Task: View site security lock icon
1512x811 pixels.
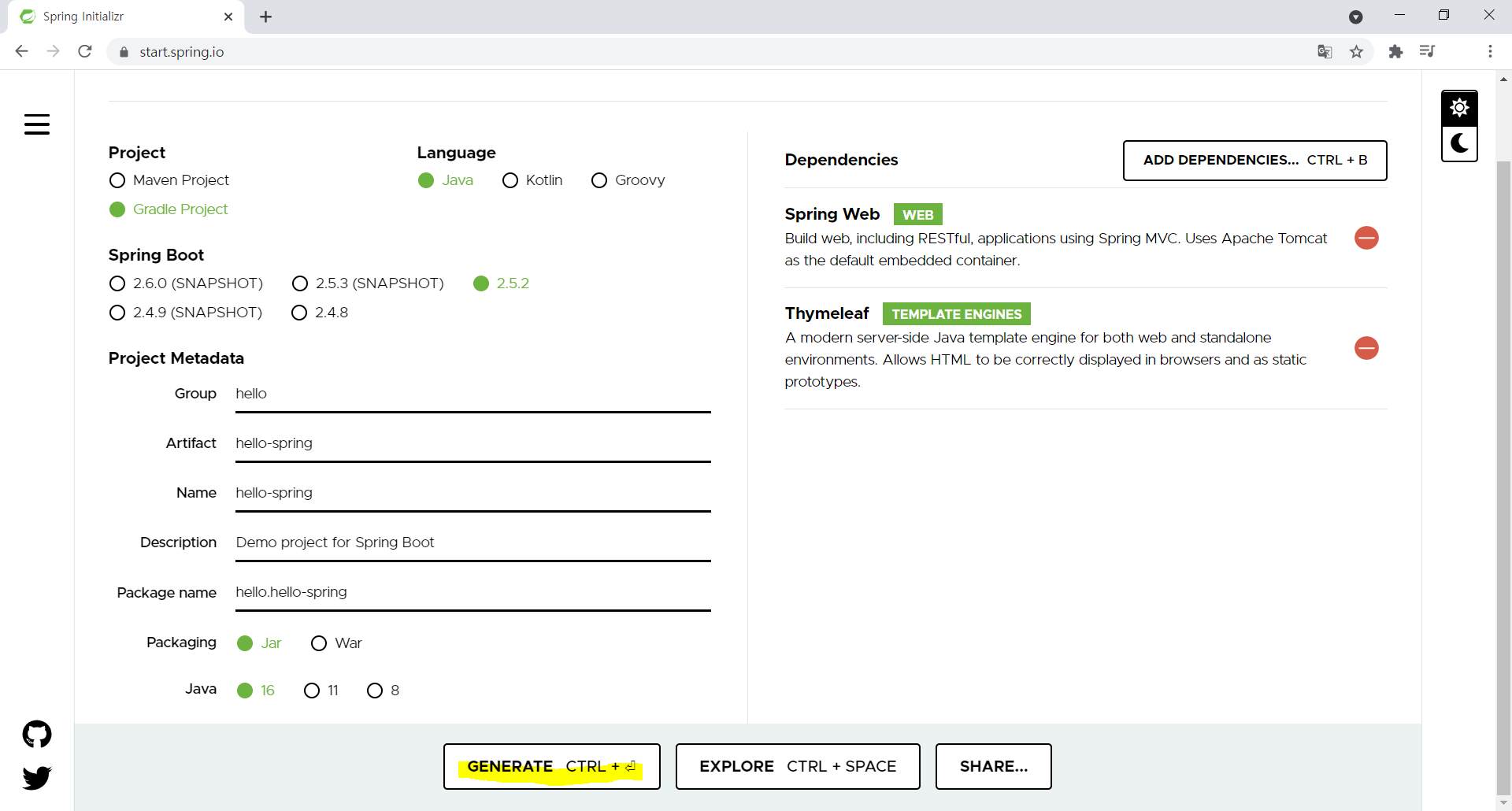Action: click(x=124, y=52)
